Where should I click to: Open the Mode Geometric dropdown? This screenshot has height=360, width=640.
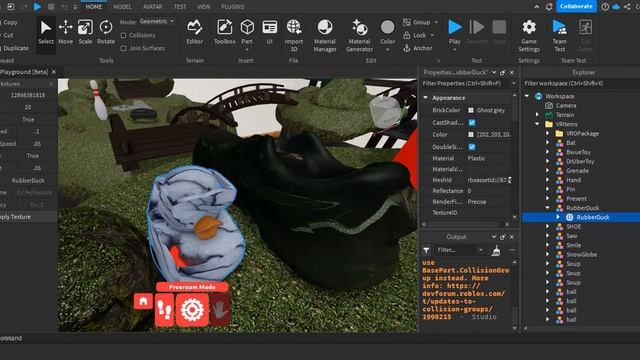coord(157,21)
